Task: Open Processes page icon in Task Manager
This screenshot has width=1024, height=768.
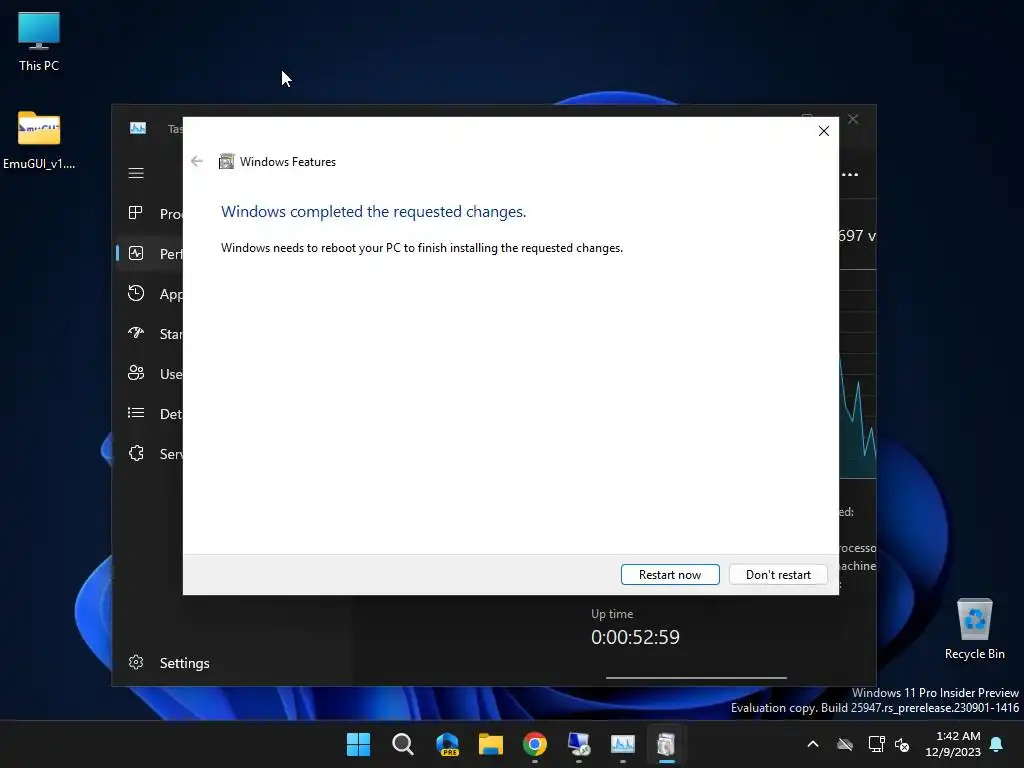Action: pos(136,213)
